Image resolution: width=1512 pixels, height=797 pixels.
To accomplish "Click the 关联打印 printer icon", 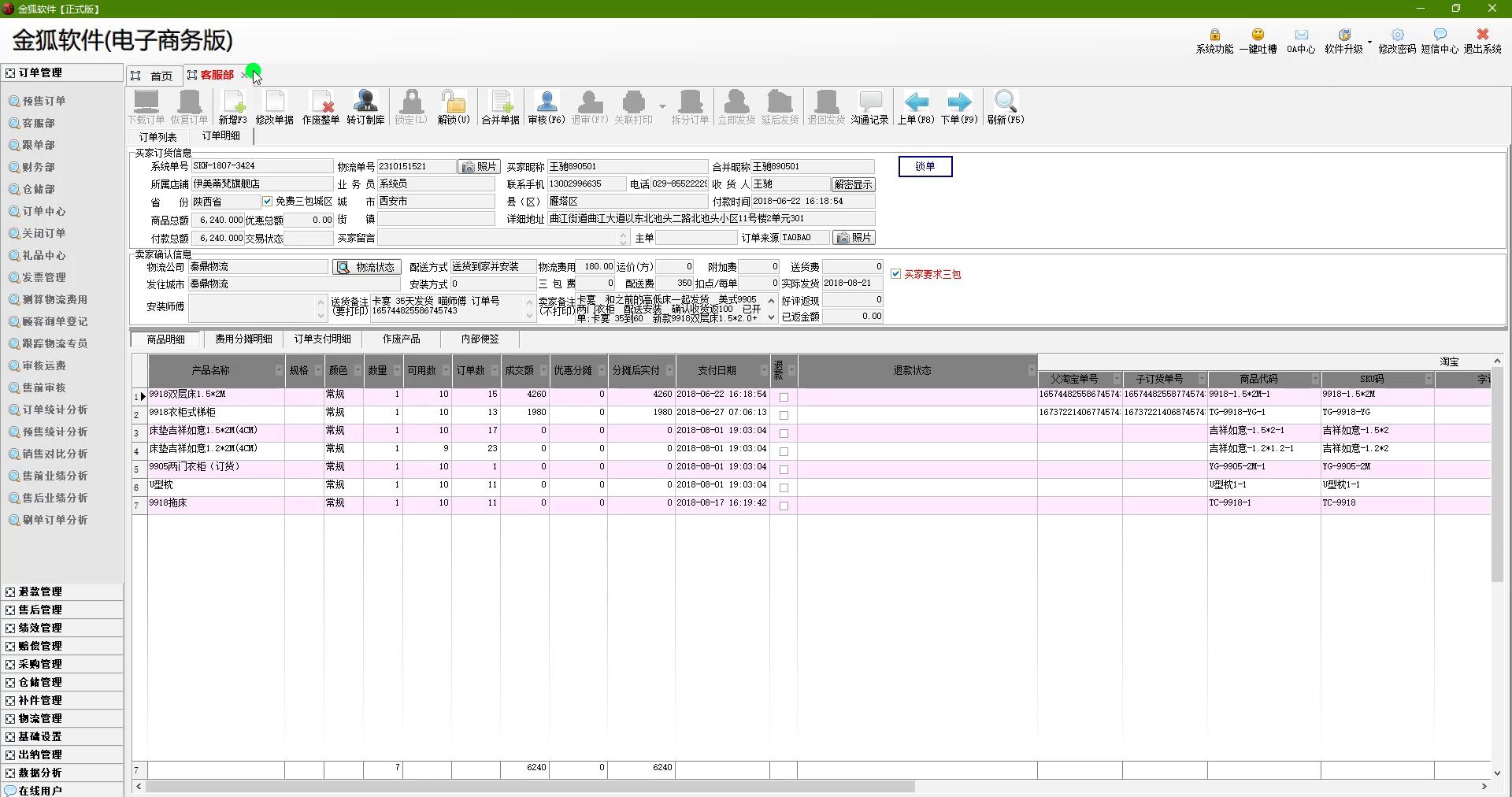I will click(633, 102).
